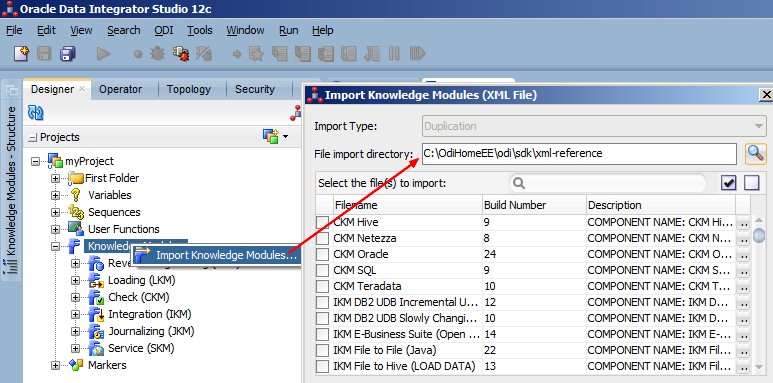Click the Deselect All empty box icon
The image size is (773, 383).
point(751,183)
